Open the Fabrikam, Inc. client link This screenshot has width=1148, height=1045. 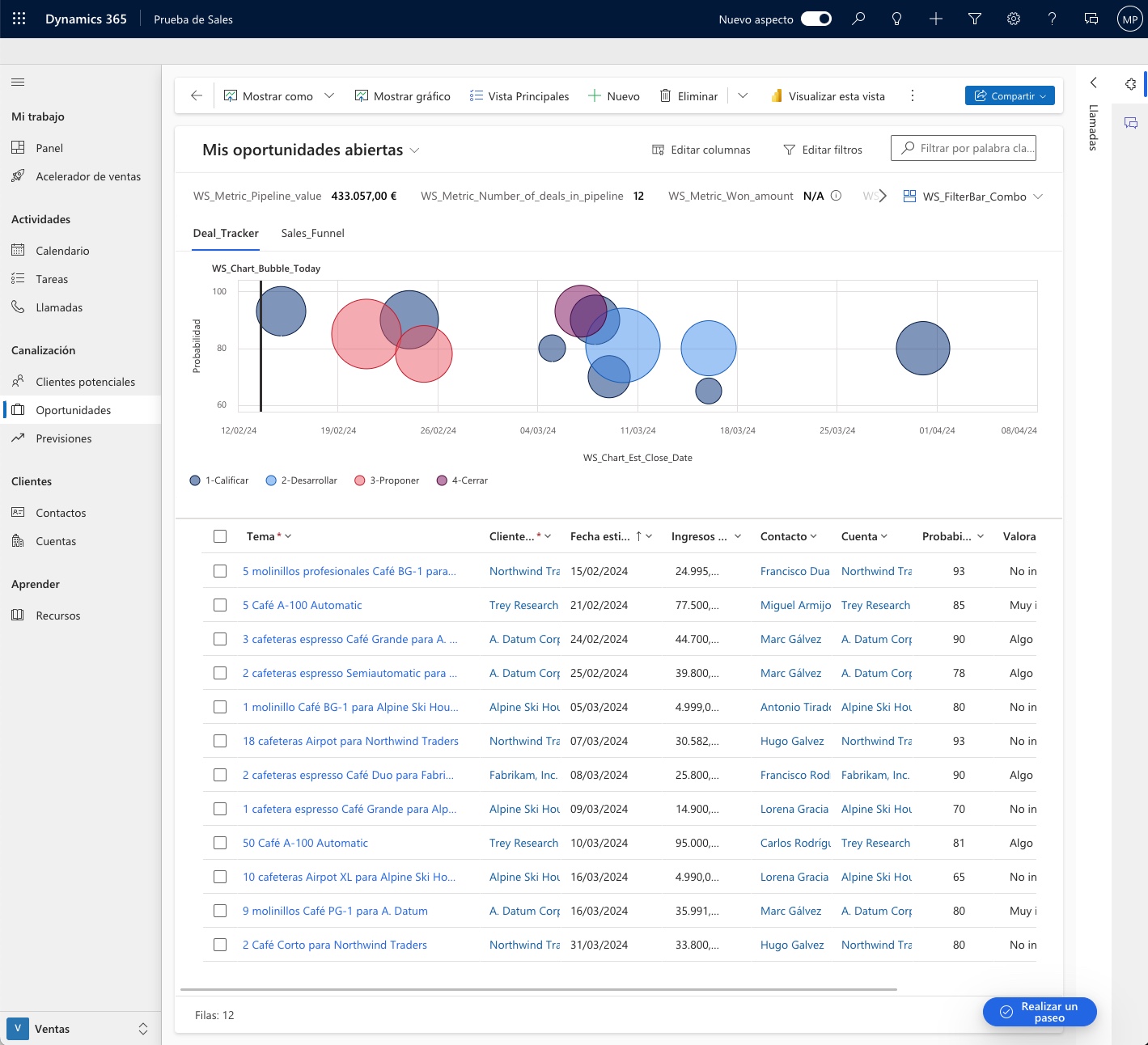pyautogui.click(x=523, y=775)
